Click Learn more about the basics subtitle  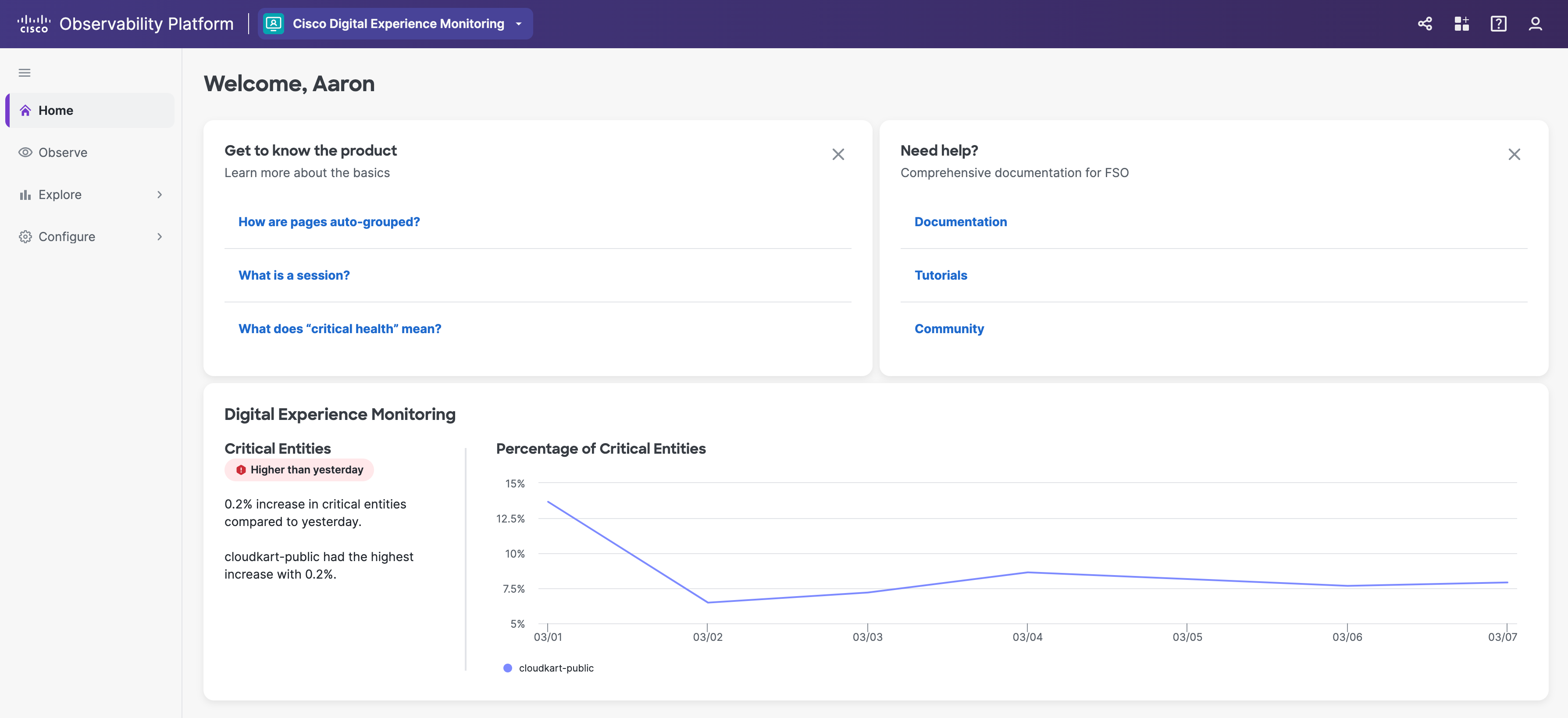(307, 173)
